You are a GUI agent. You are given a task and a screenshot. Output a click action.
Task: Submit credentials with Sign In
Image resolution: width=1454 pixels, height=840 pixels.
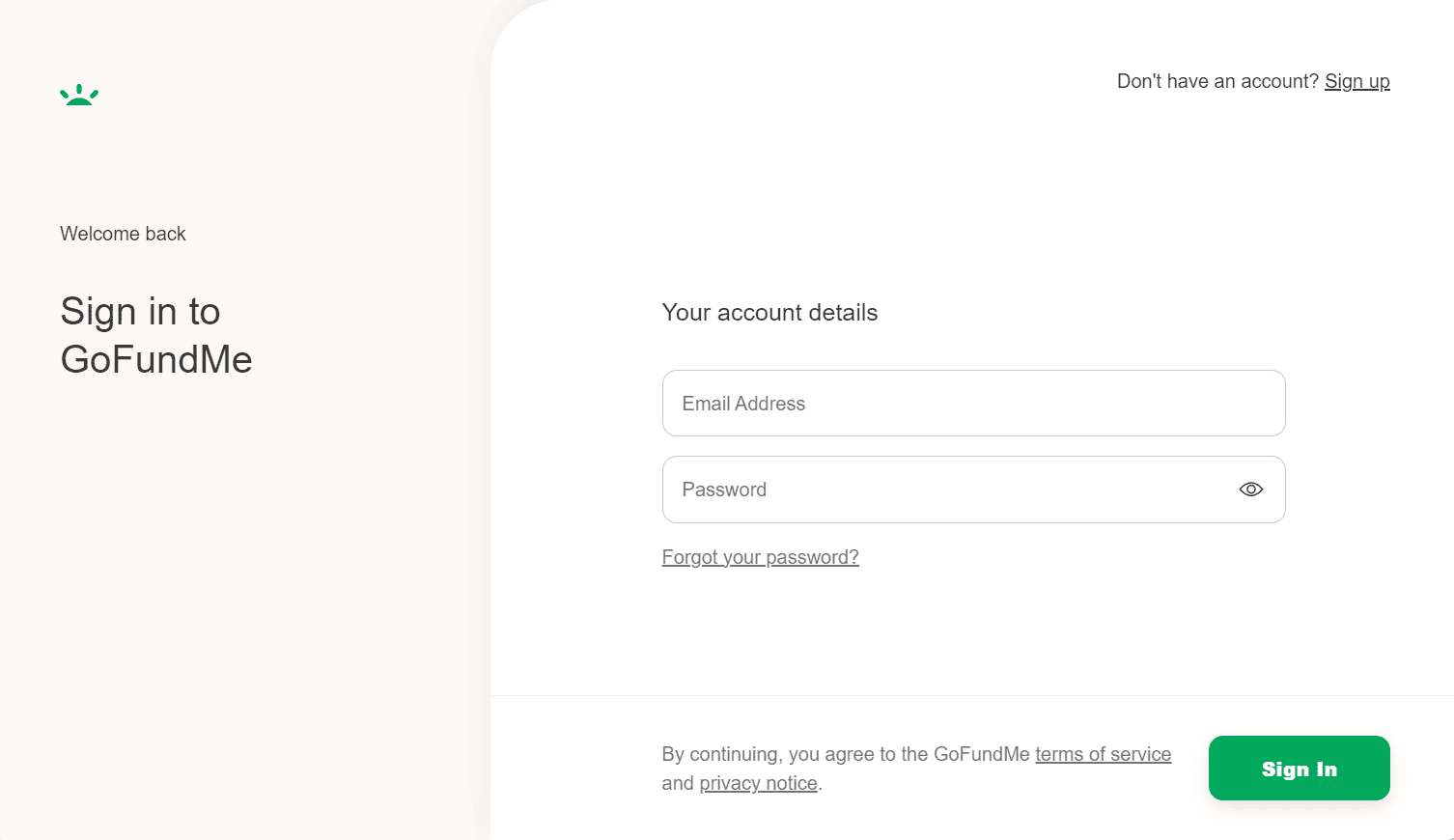pos(1299,768)
